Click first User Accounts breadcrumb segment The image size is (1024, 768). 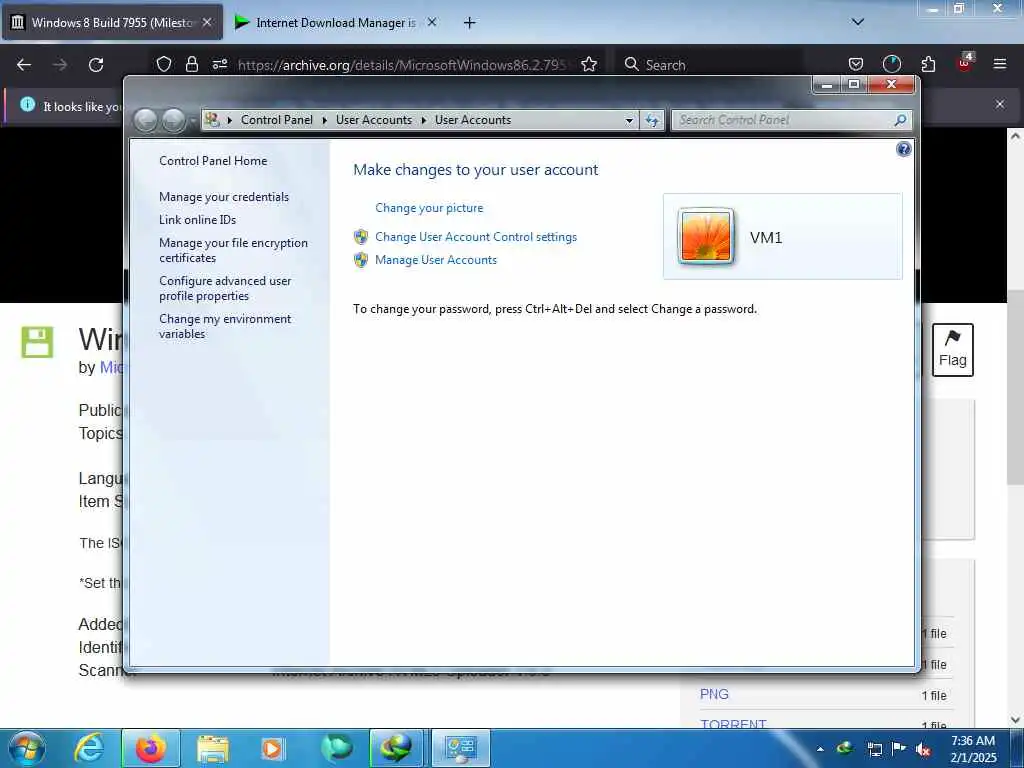tap(374, 120)
